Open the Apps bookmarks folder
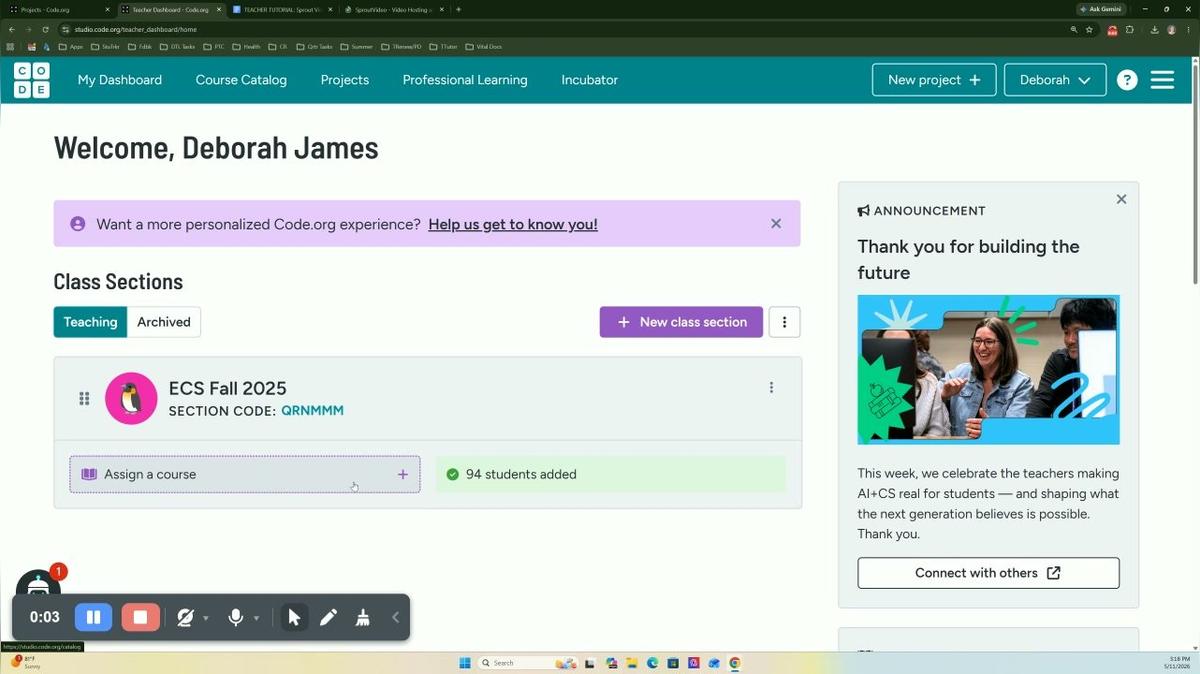 click(x=71, y=46)
